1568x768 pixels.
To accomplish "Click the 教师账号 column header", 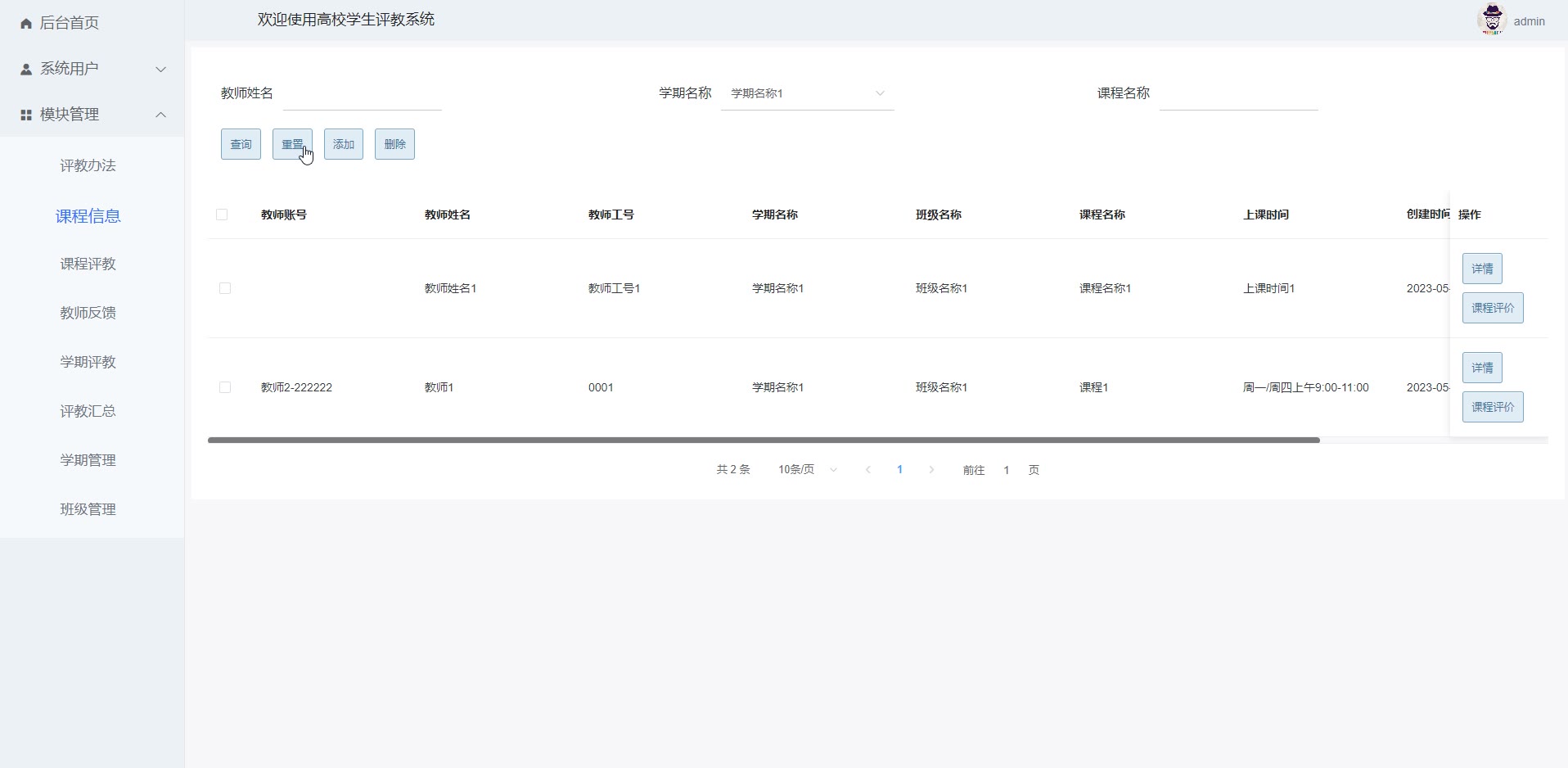I will point(284,215).
